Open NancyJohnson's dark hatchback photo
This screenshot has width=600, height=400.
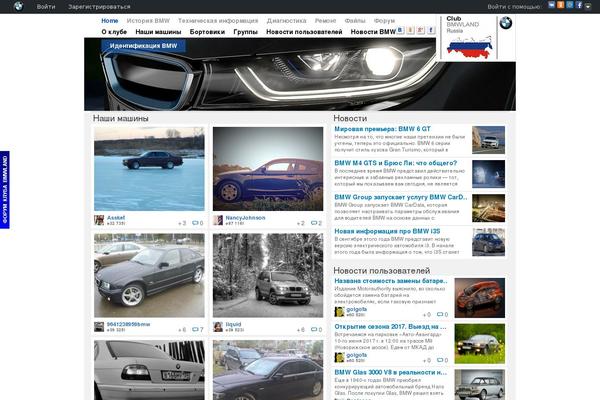point(268,169)
